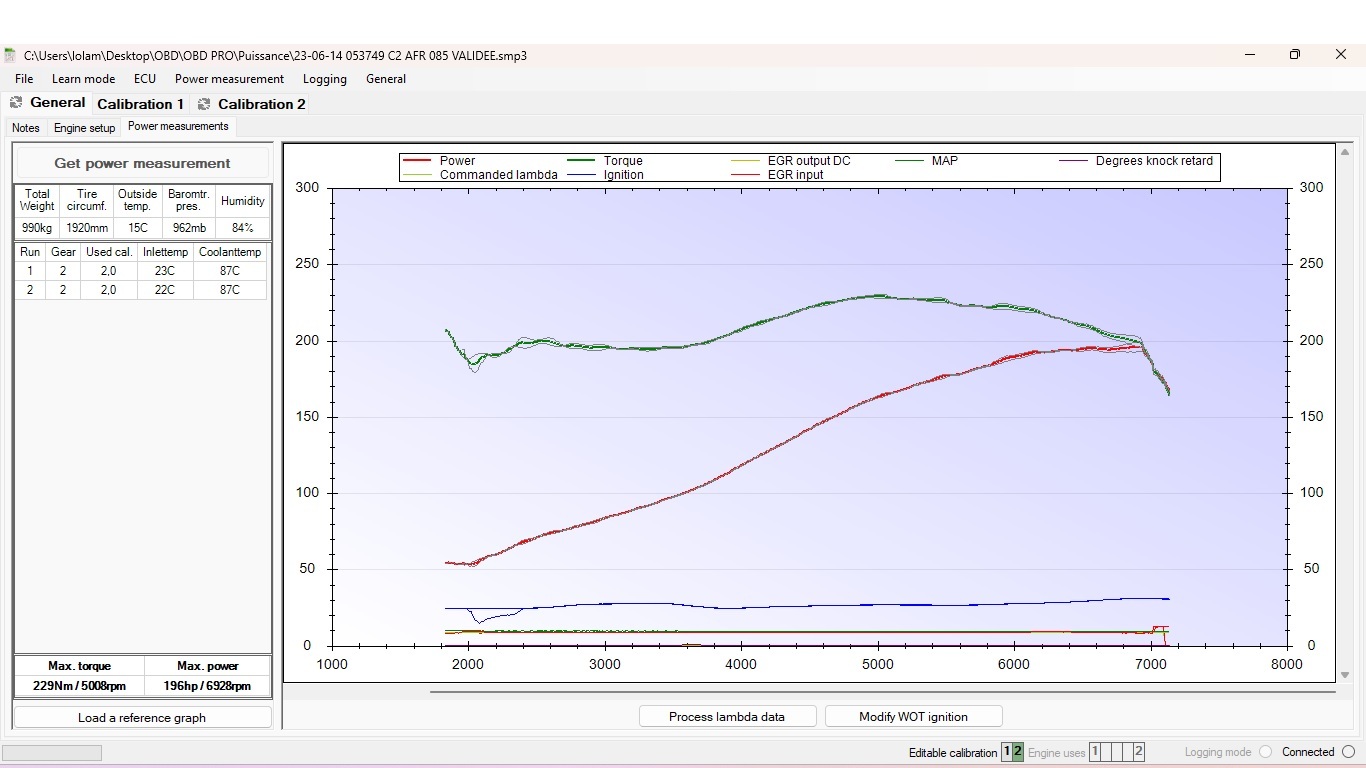Click the Process lambda data button

(727, 716)
